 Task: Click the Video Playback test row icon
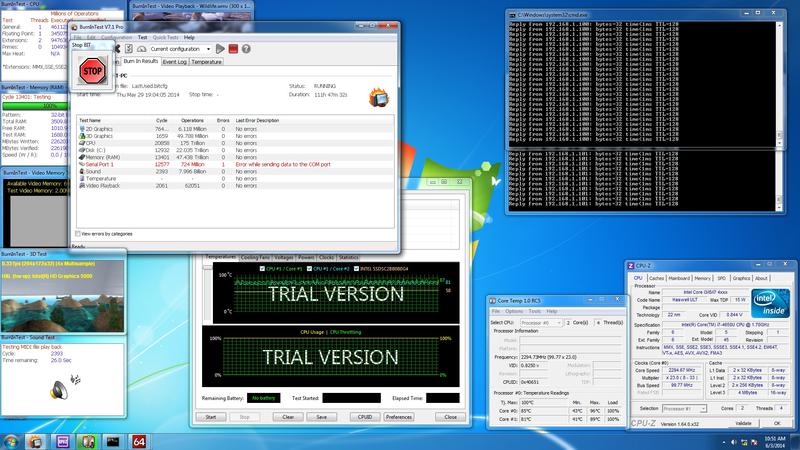[82, 186]
